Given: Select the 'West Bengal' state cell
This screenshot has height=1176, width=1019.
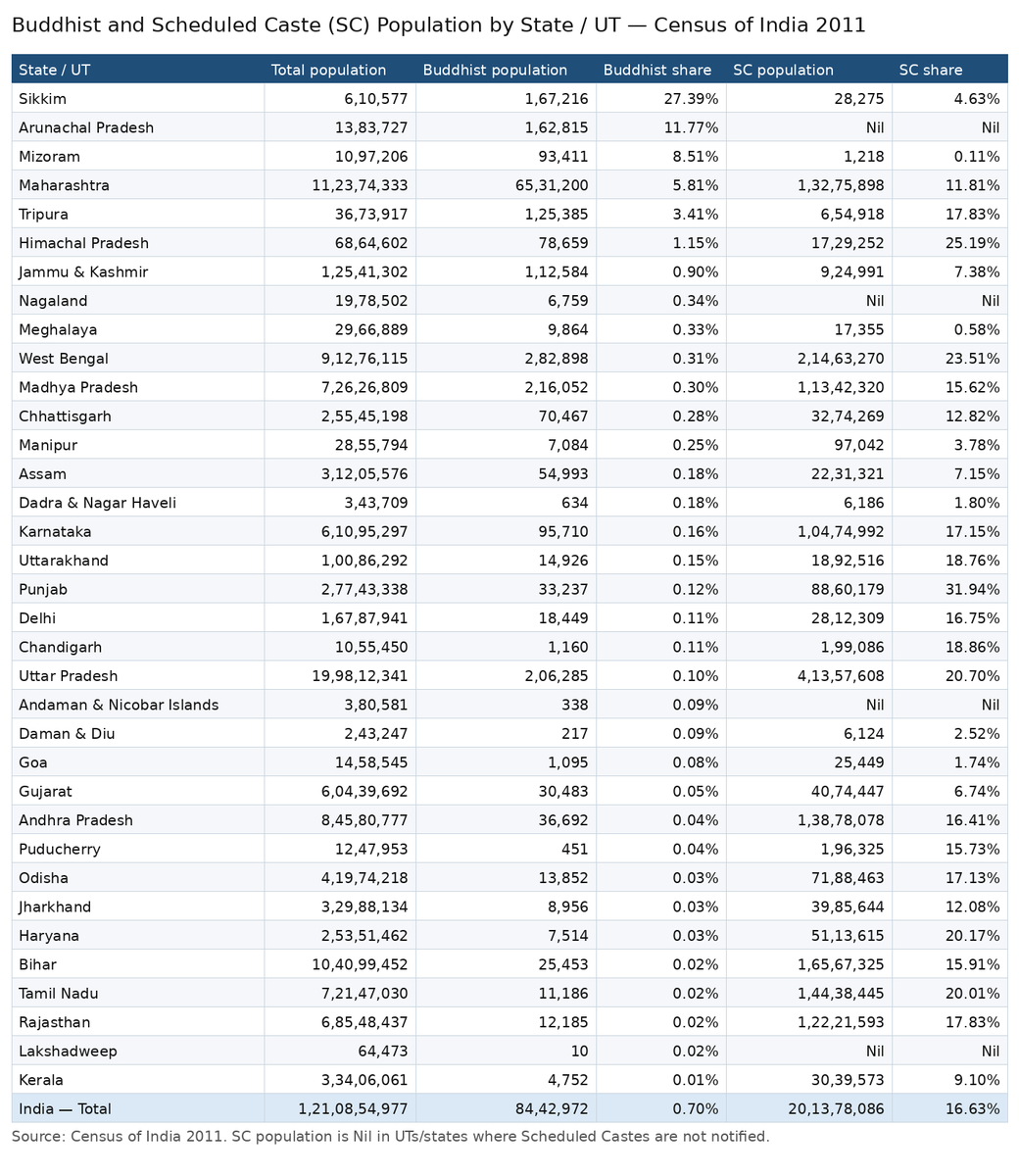Looking at the screenshot, I should (138, 359).
